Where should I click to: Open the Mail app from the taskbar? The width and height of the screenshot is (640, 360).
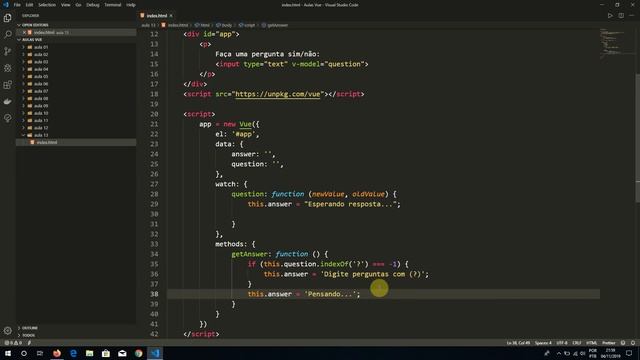tap(122, 353)
